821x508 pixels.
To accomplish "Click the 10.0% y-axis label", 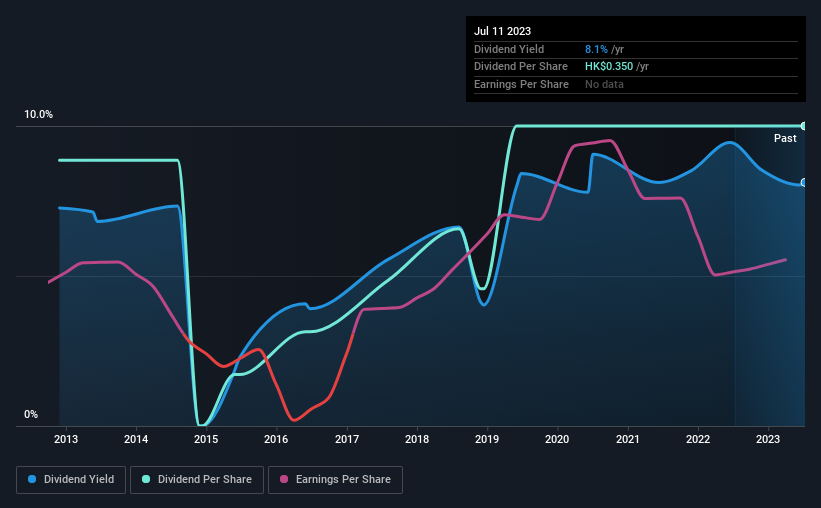I will coord(38,115).
